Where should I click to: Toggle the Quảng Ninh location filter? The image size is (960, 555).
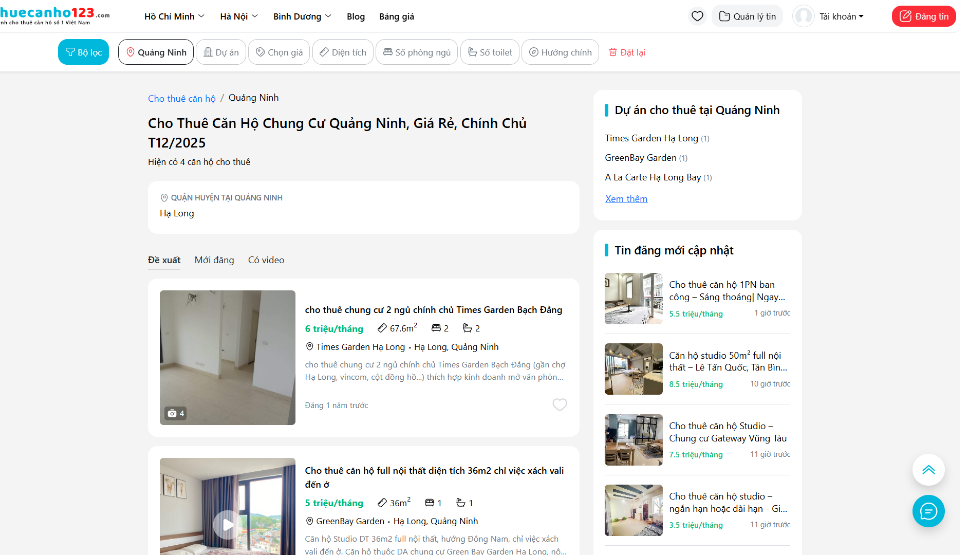155,52
